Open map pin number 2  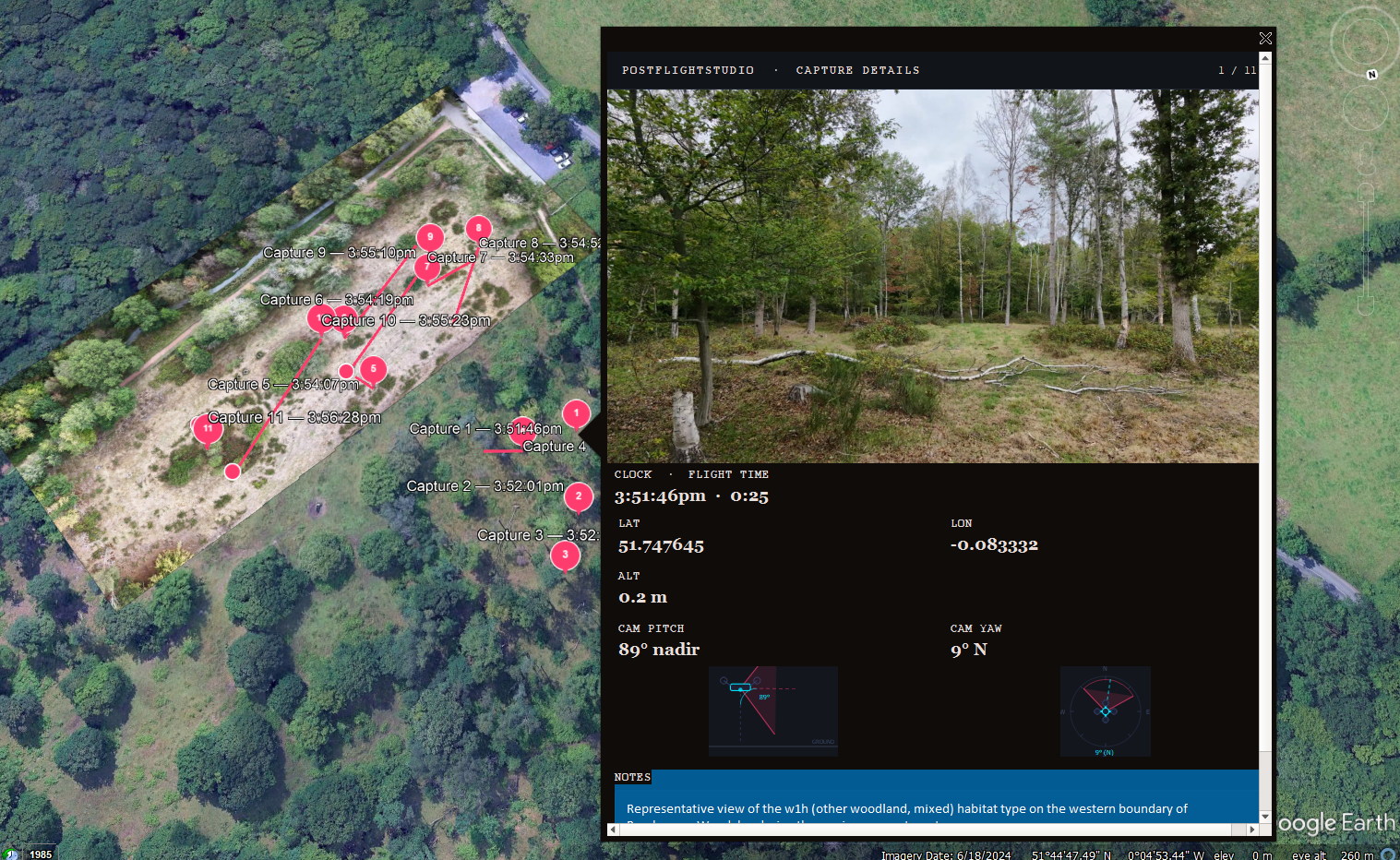click(x=579, y=496)
